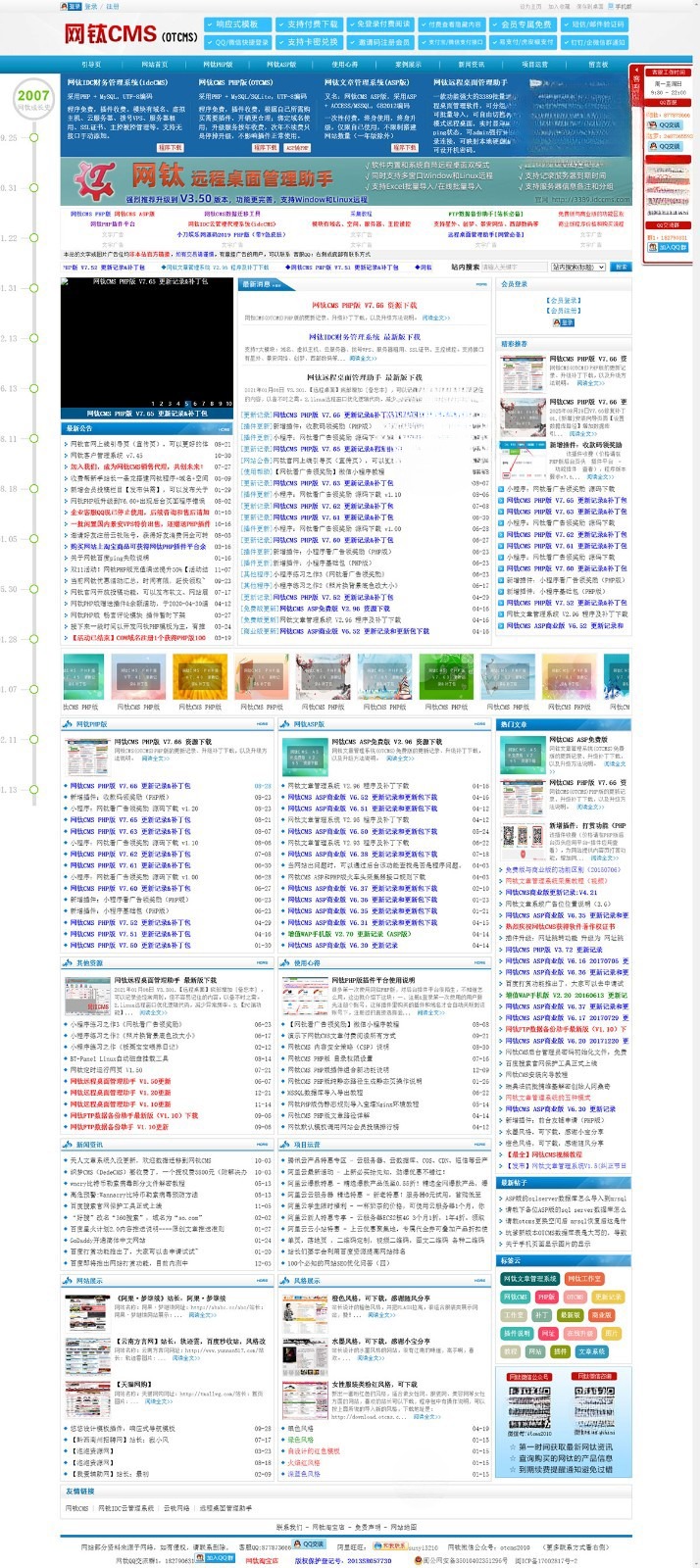Click MORE beside the 最新公告 heading
700x1568 pixels.
(x=225, y=428)
